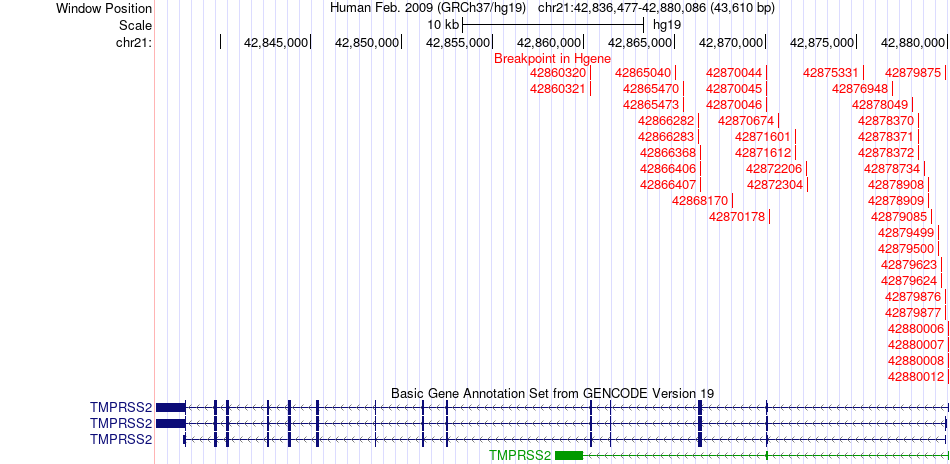Viewport: 950px width, 464px height.
Task: Pick breakpoint item 42870178
Action: (x=737, y=217)
